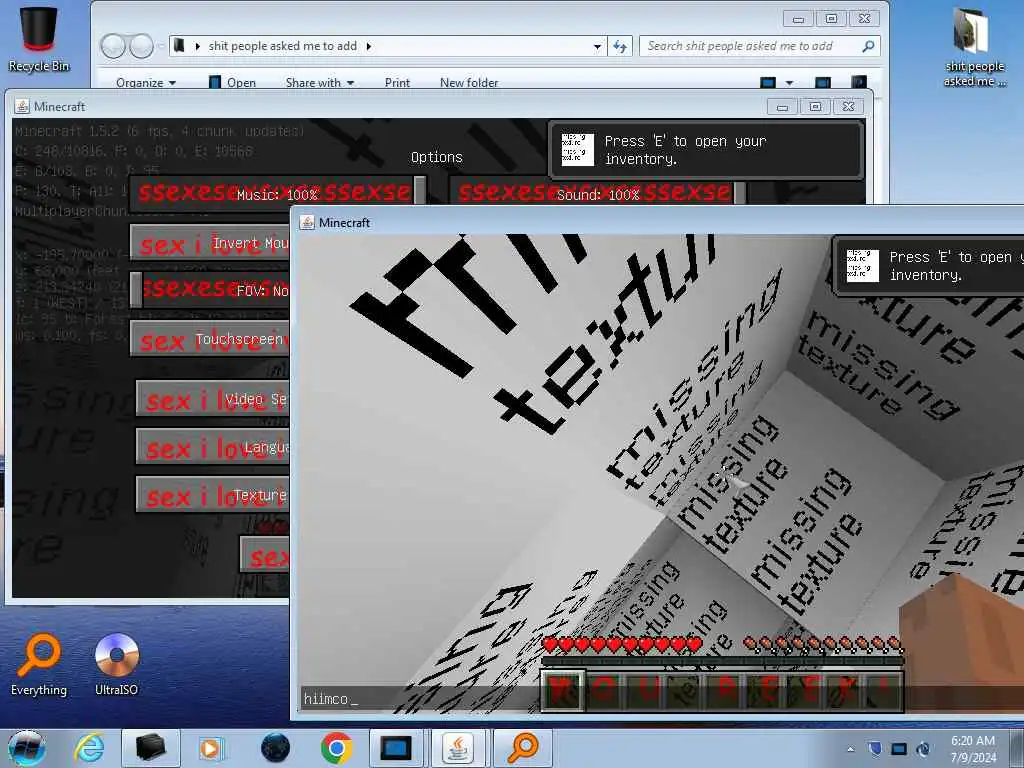This screenshot has width=1024, height=768.
Task: Open the Everything search desktop shortcut
Action: tap(39, 664)
